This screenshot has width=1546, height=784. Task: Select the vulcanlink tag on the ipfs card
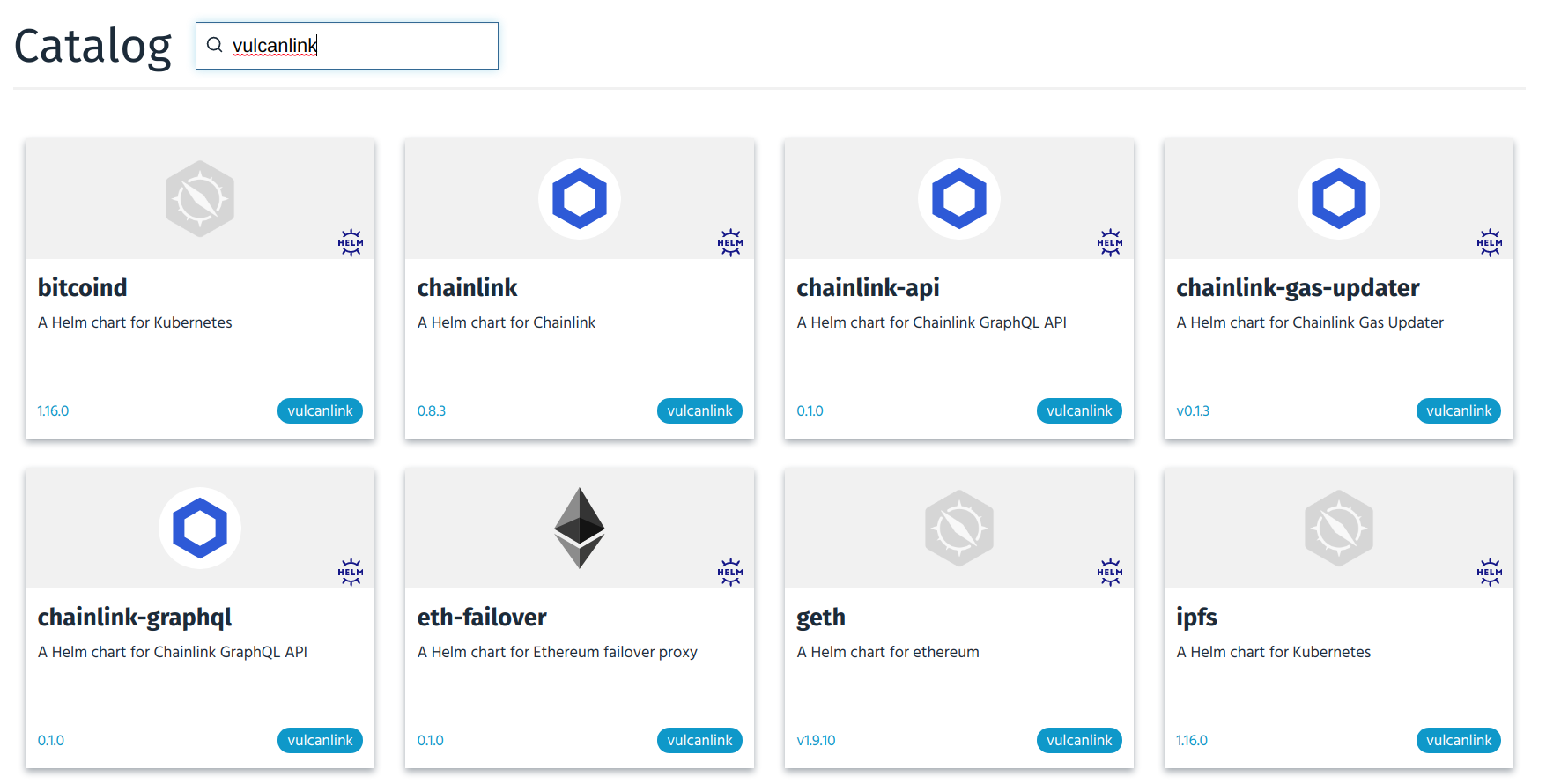tap(1458, 740)
